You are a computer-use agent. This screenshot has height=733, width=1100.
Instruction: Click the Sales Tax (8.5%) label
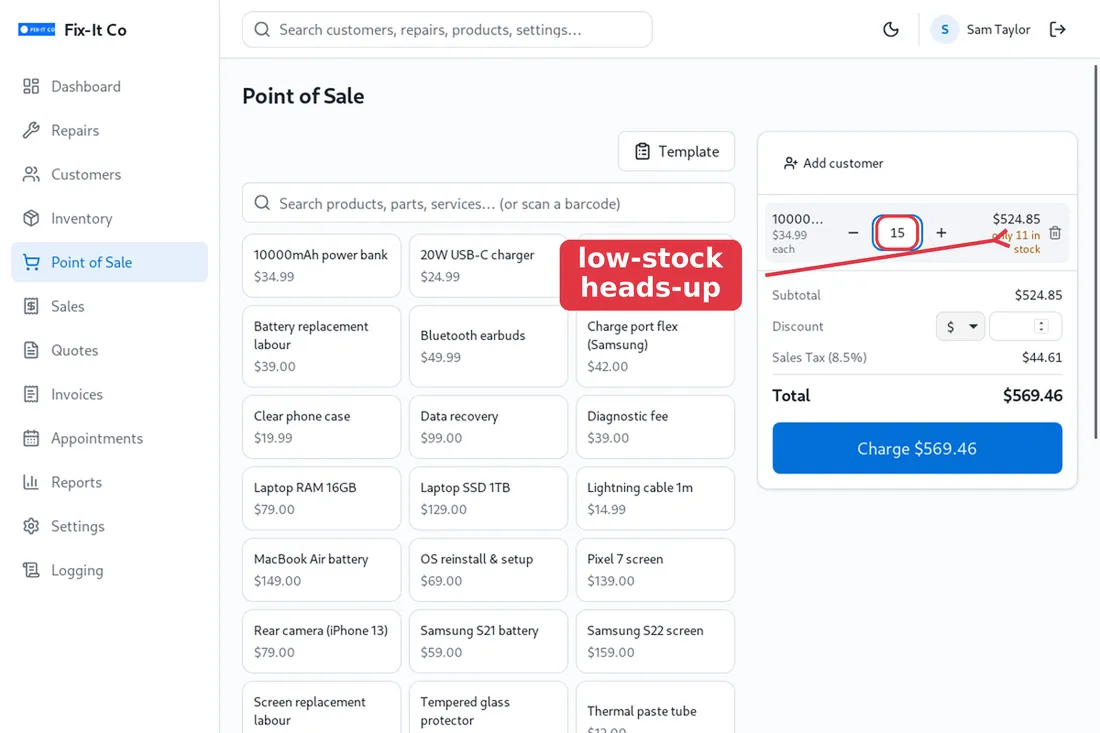(819, 358)
